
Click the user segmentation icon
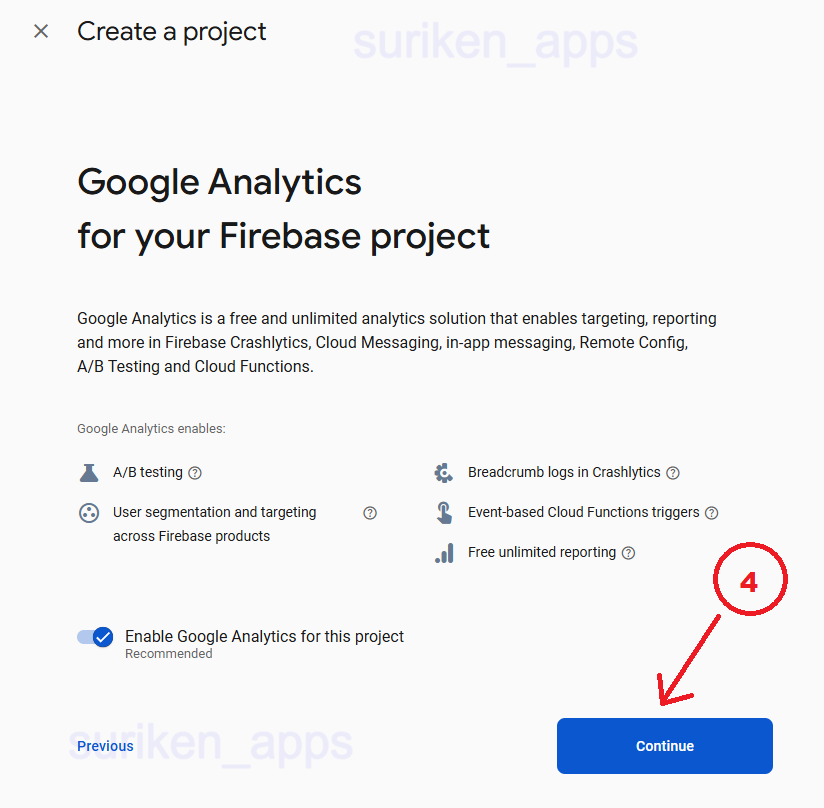89,513
